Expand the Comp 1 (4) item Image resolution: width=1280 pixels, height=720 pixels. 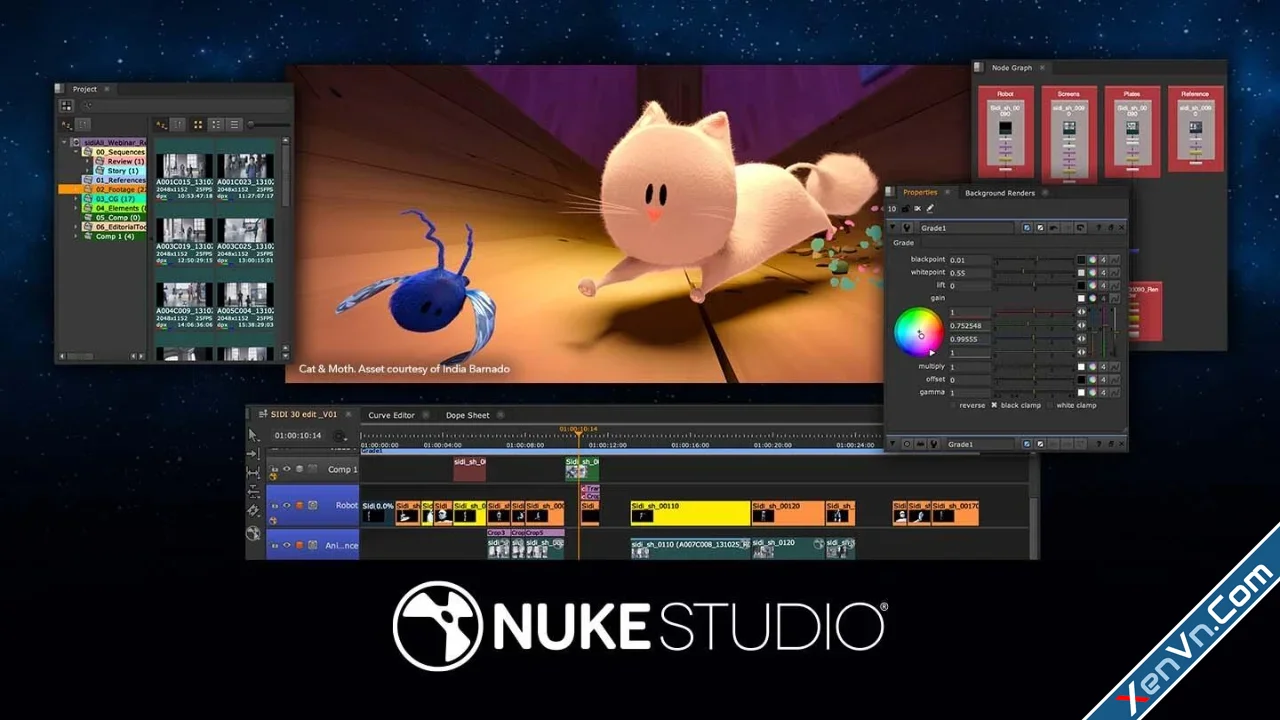[75, 236]
